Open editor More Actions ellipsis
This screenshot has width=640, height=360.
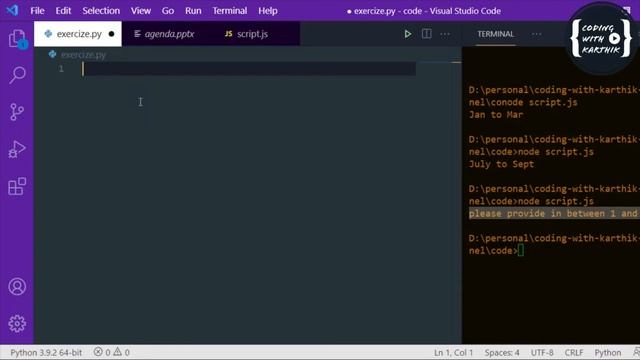pyautogui.click(x=445, y=34)
